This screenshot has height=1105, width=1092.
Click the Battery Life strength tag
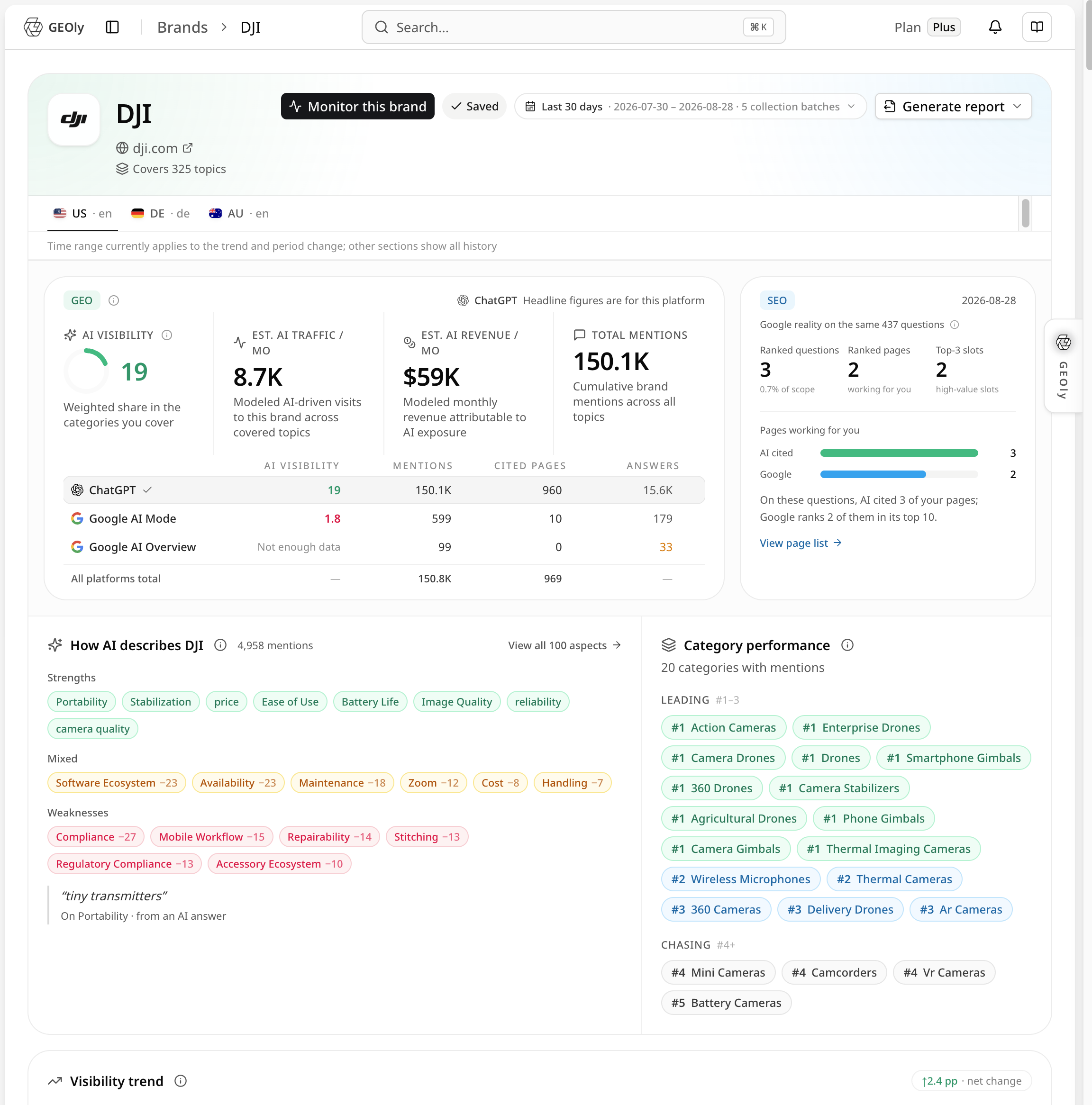(x=370, y=702)
